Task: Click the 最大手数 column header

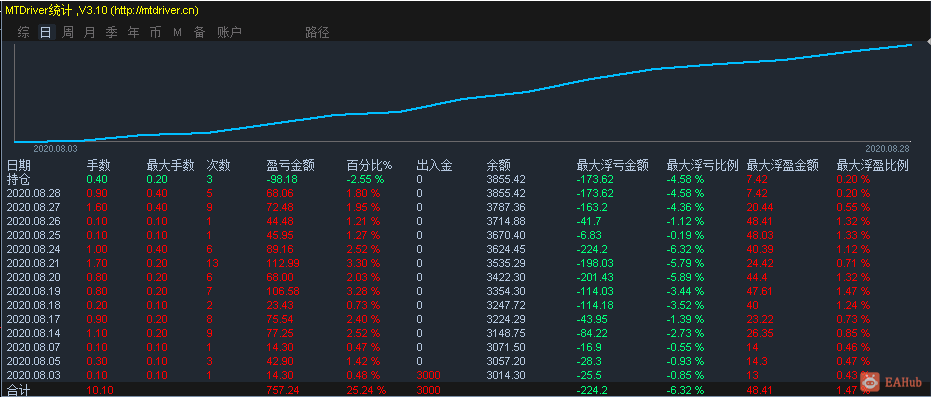Action: pyautogui.click(x=170, y=166)
